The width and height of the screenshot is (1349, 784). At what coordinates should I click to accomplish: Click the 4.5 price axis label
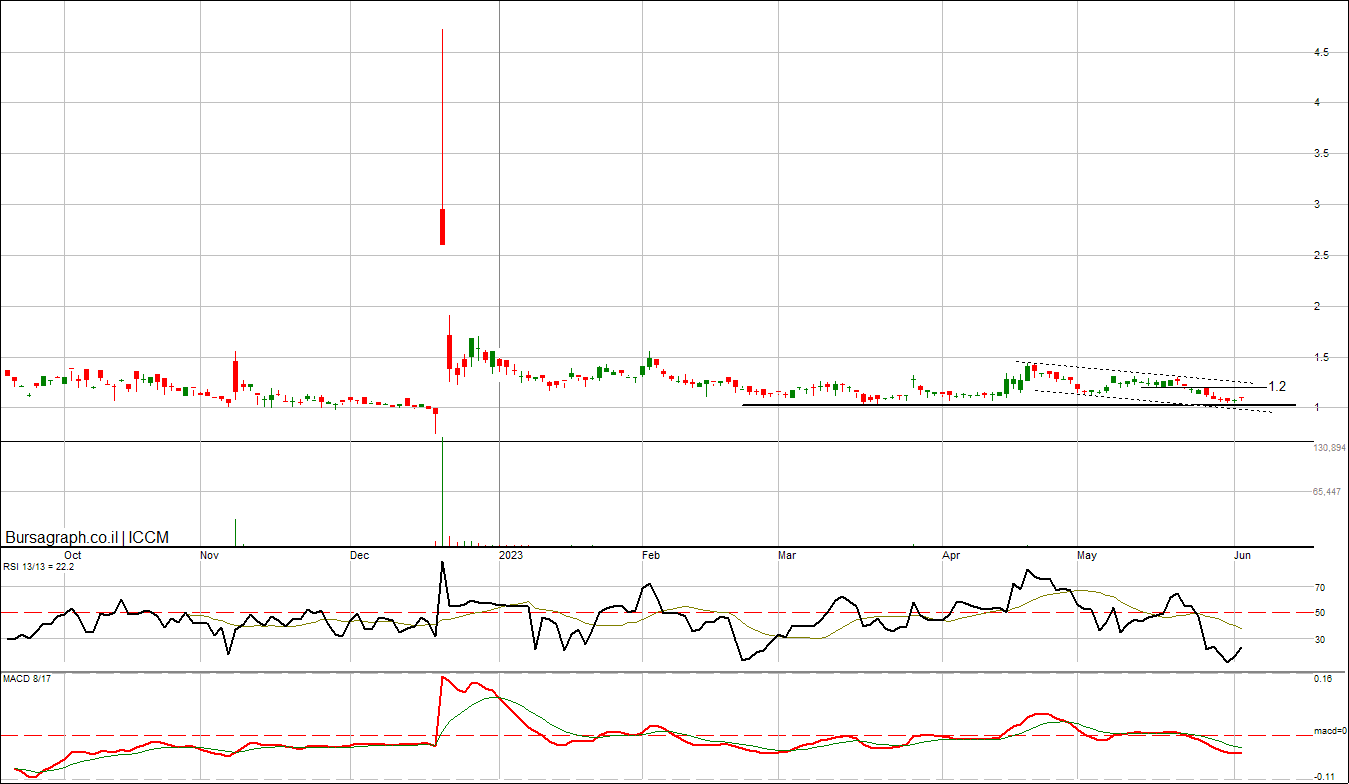[1321, 52]
